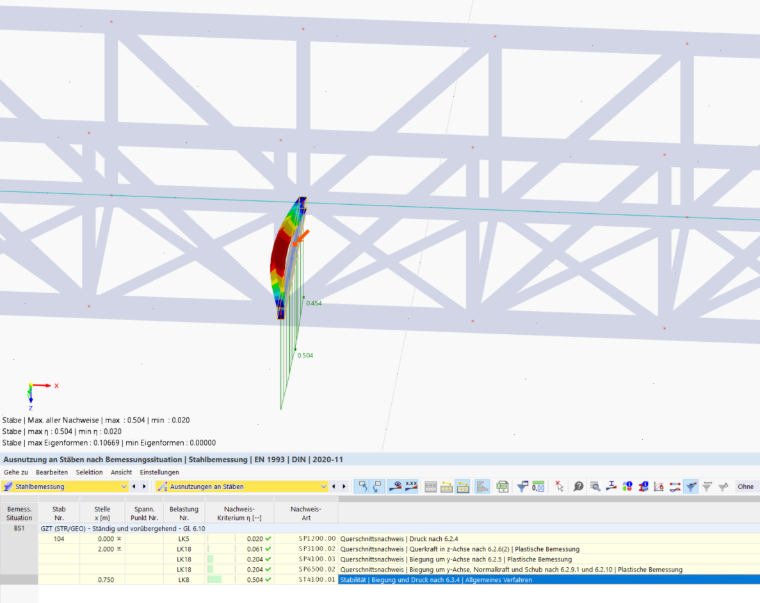Image resolution: width=760 pixels, height=603 pixels.
Task: Click the question mark info bubble icon
Action: click(578, 486)
